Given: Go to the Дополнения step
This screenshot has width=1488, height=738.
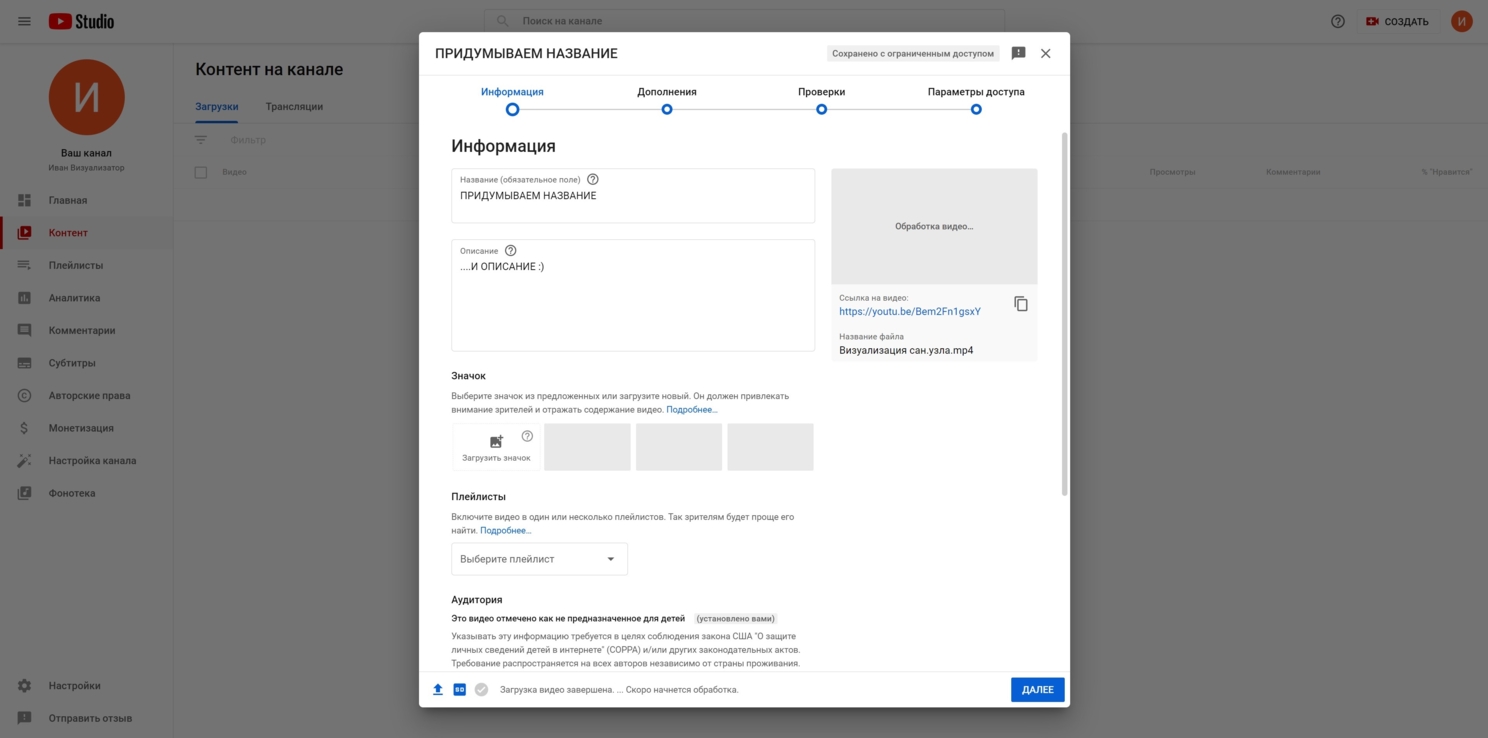Looking at the screenshot, I should coord(667,99).
